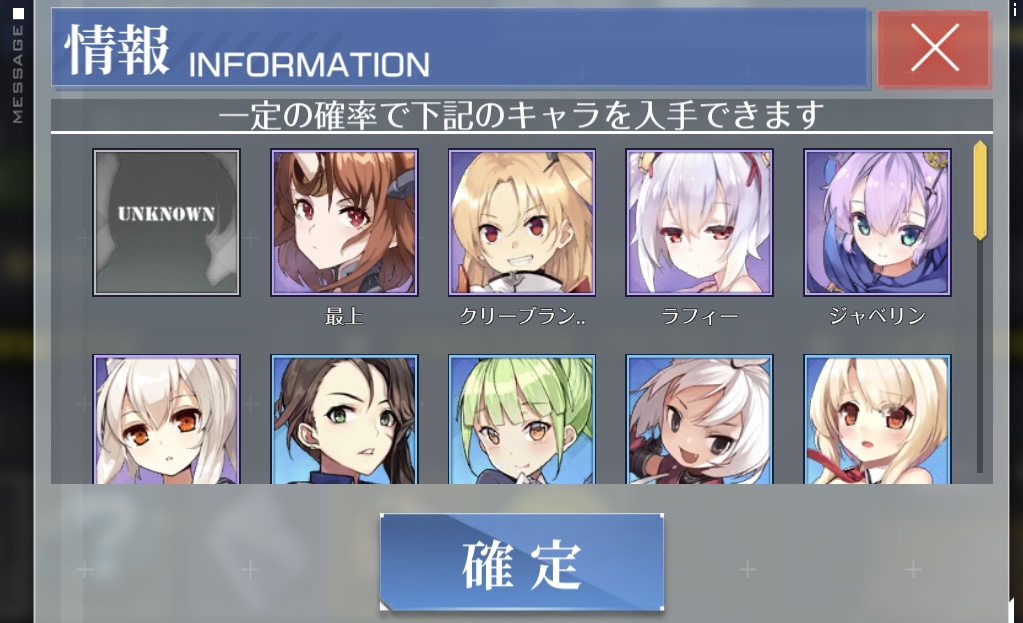Select white-haired orange-eyed character in second row
Screen dimensions: 1023x623
click(x=166, y=419)
